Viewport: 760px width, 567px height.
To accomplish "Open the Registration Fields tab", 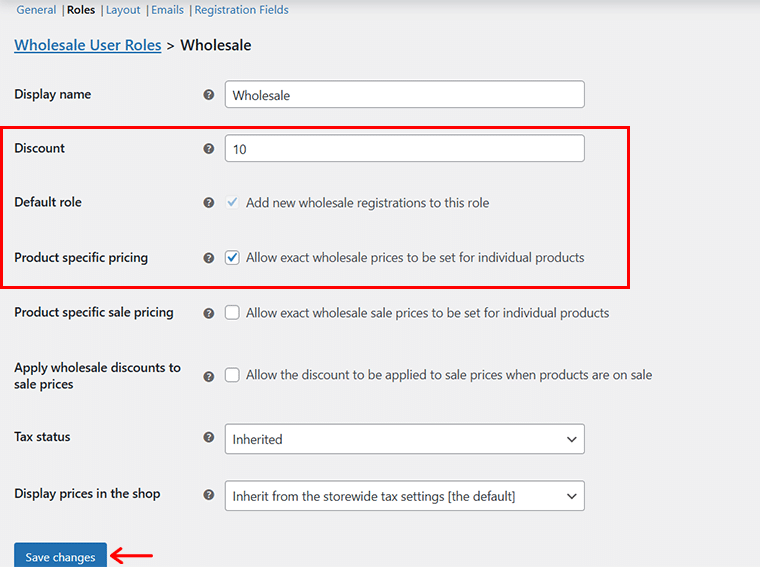I will tap(241, 10).
